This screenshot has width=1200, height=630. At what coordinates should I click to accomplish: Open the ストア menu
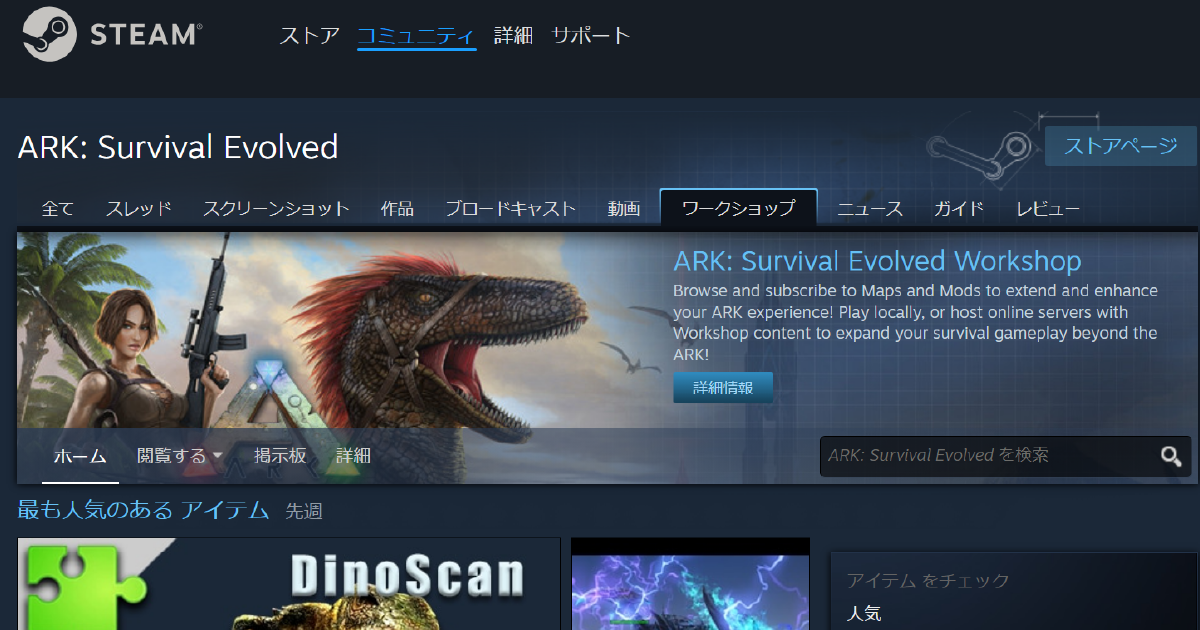click(x=309, y=36)
